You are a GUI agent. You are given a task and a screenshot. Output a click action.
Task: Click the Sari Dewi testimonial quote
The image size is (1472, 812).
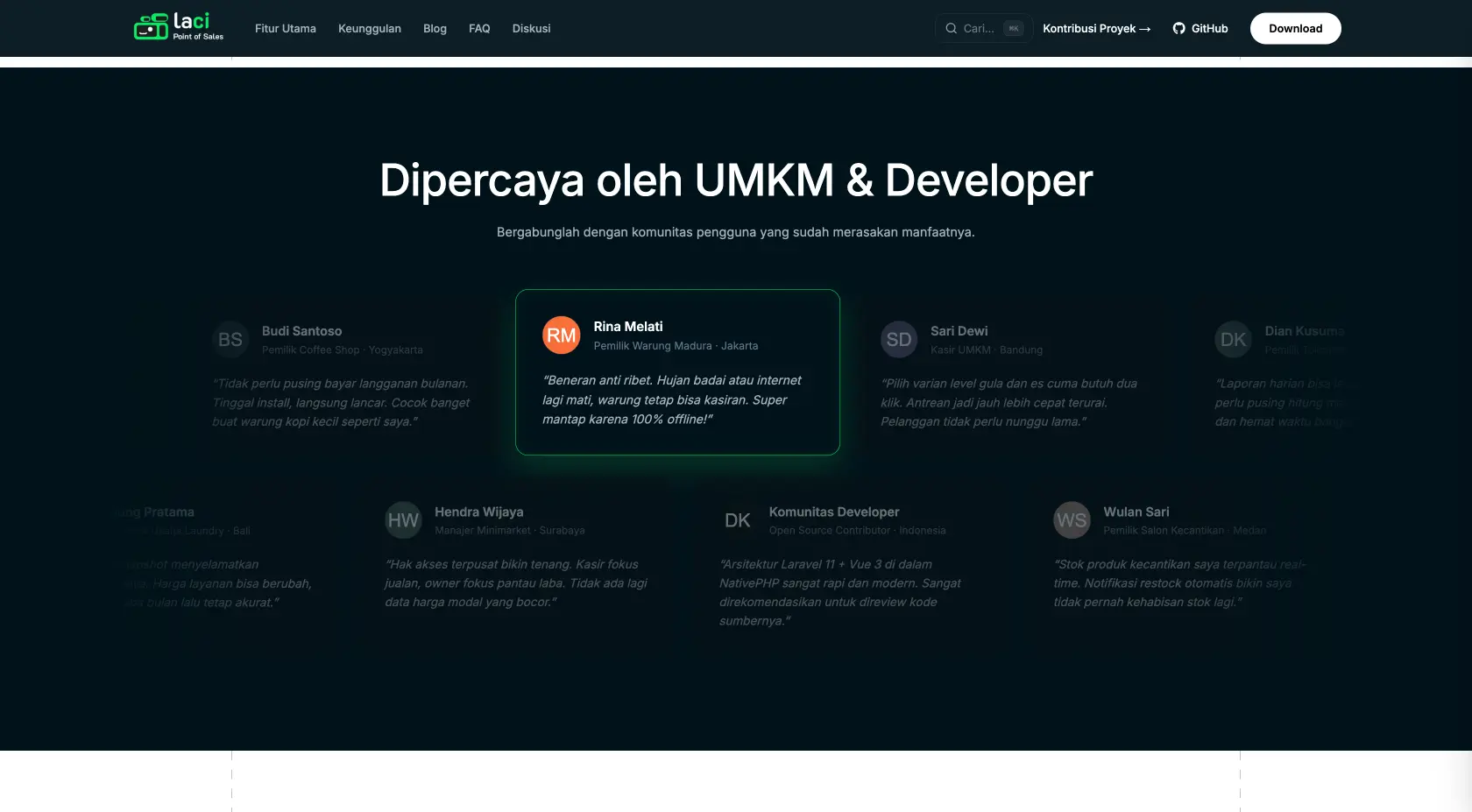click(x=1009, y=402)
